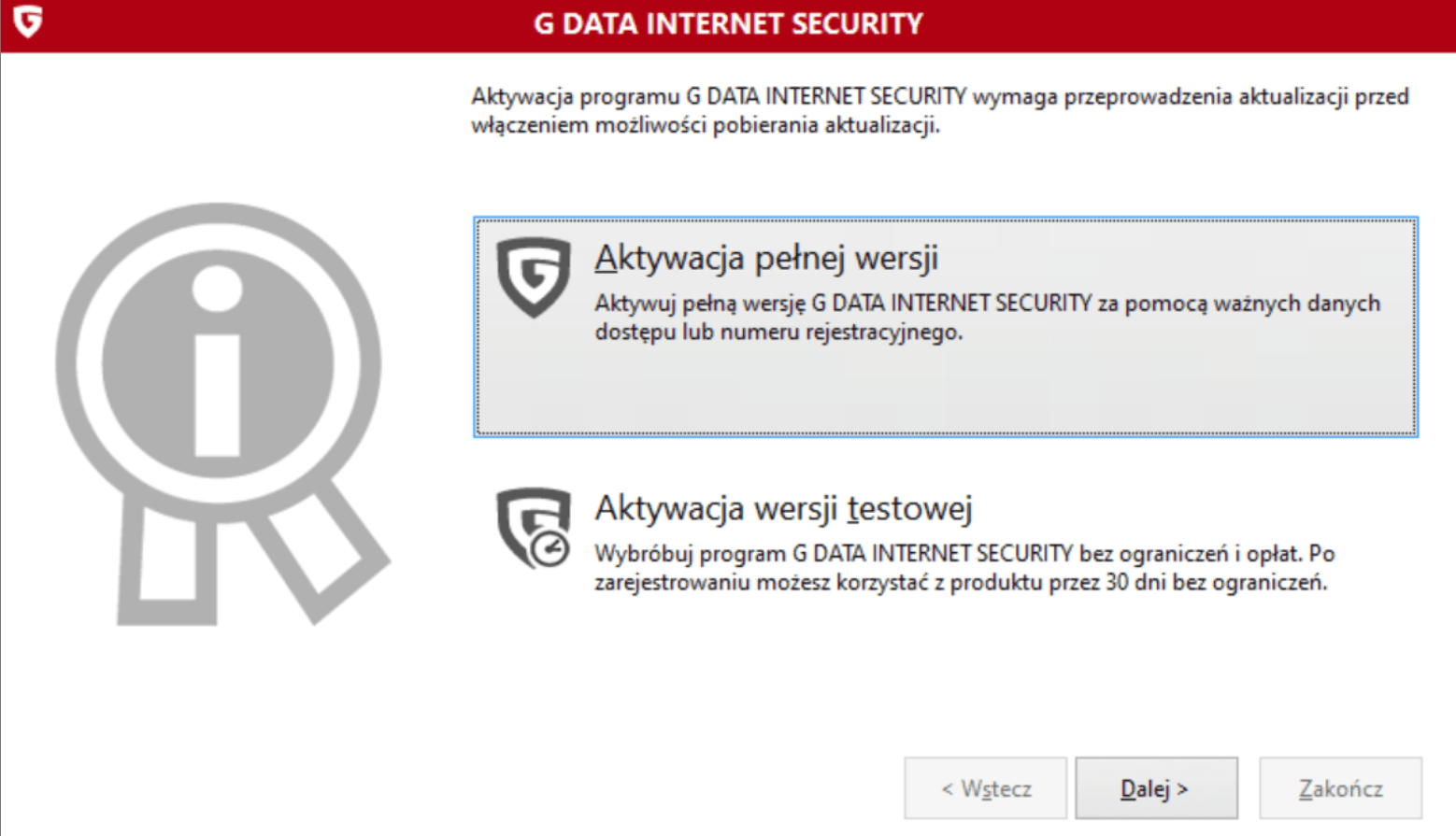Click the "G DATA INTERNET SECURITY" window title
This screenshot has height=836, width=1456.
coord(728,23)
